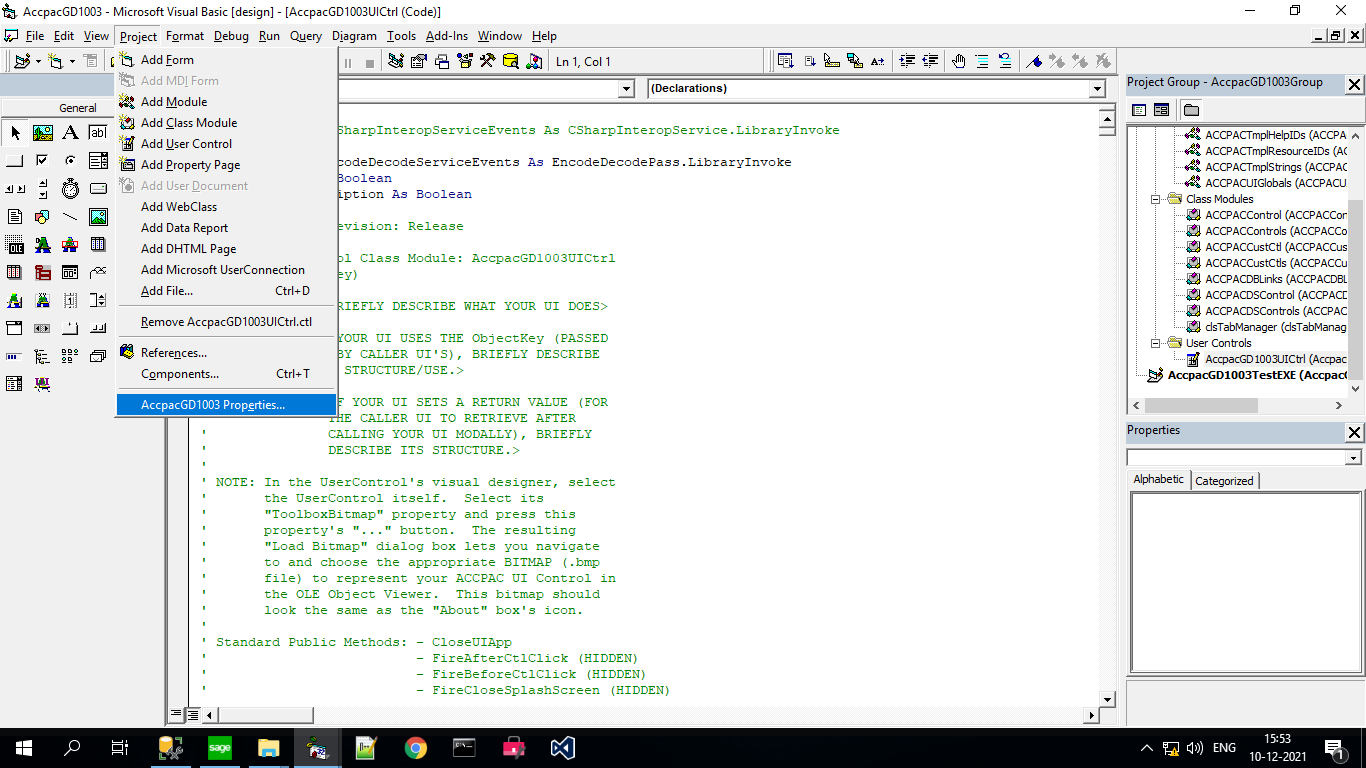This screenshot has height=768, width=1366.
Task: Select the PictureBox control in the toolbox
Action: coord(43,133)
